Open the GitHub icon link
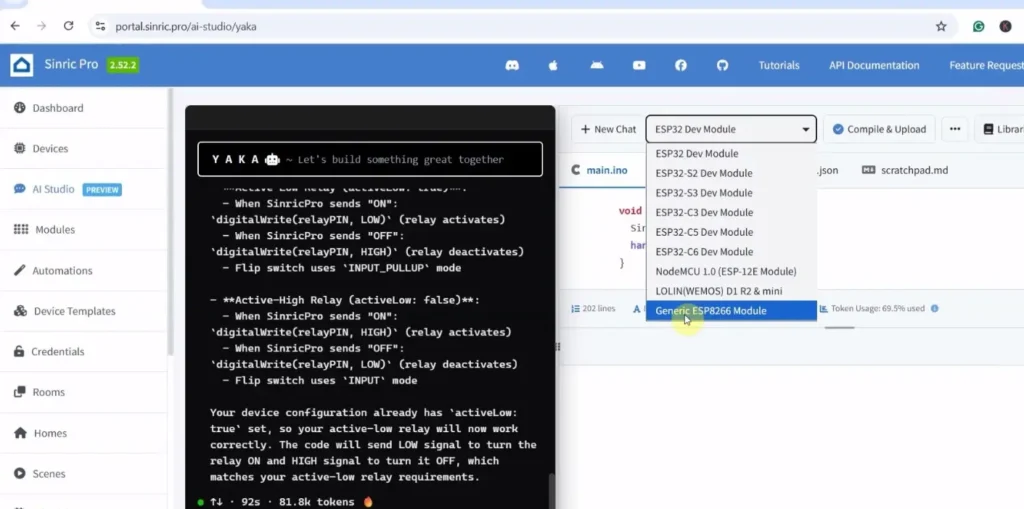1024x509 pixels. 722,65
